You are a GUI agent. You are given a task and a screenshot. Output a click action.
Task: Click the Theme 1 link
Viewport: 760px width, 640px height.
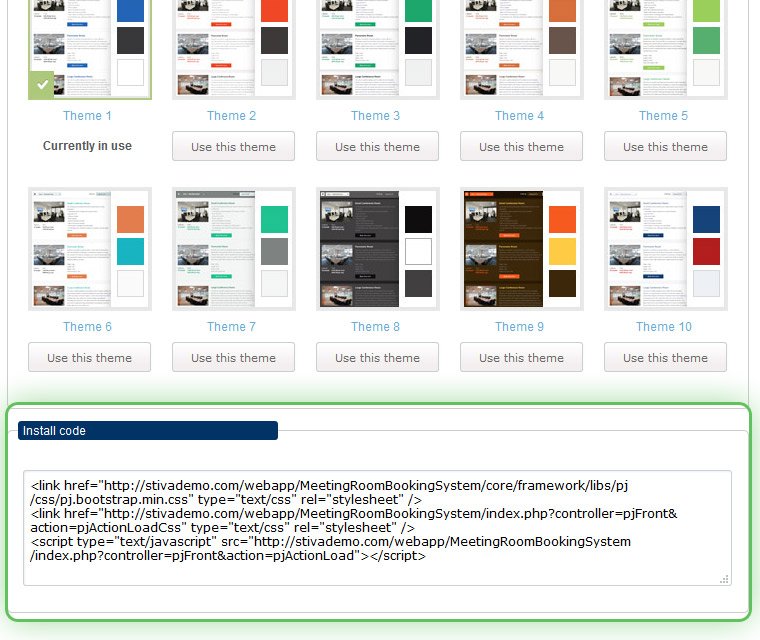pyautogui.click(x=87, y=116)
